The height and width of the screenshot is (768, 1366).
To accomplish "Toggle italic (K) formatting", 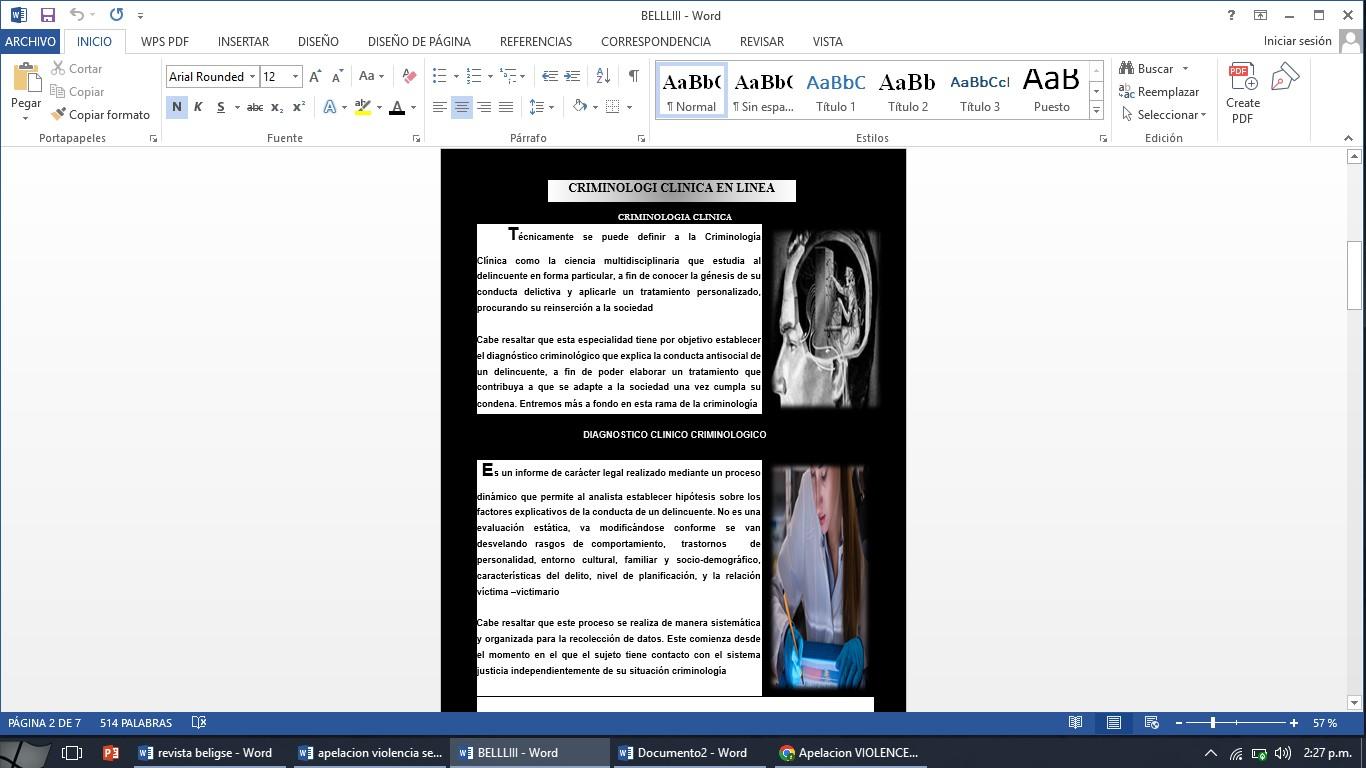I will [x=198, y=107].
